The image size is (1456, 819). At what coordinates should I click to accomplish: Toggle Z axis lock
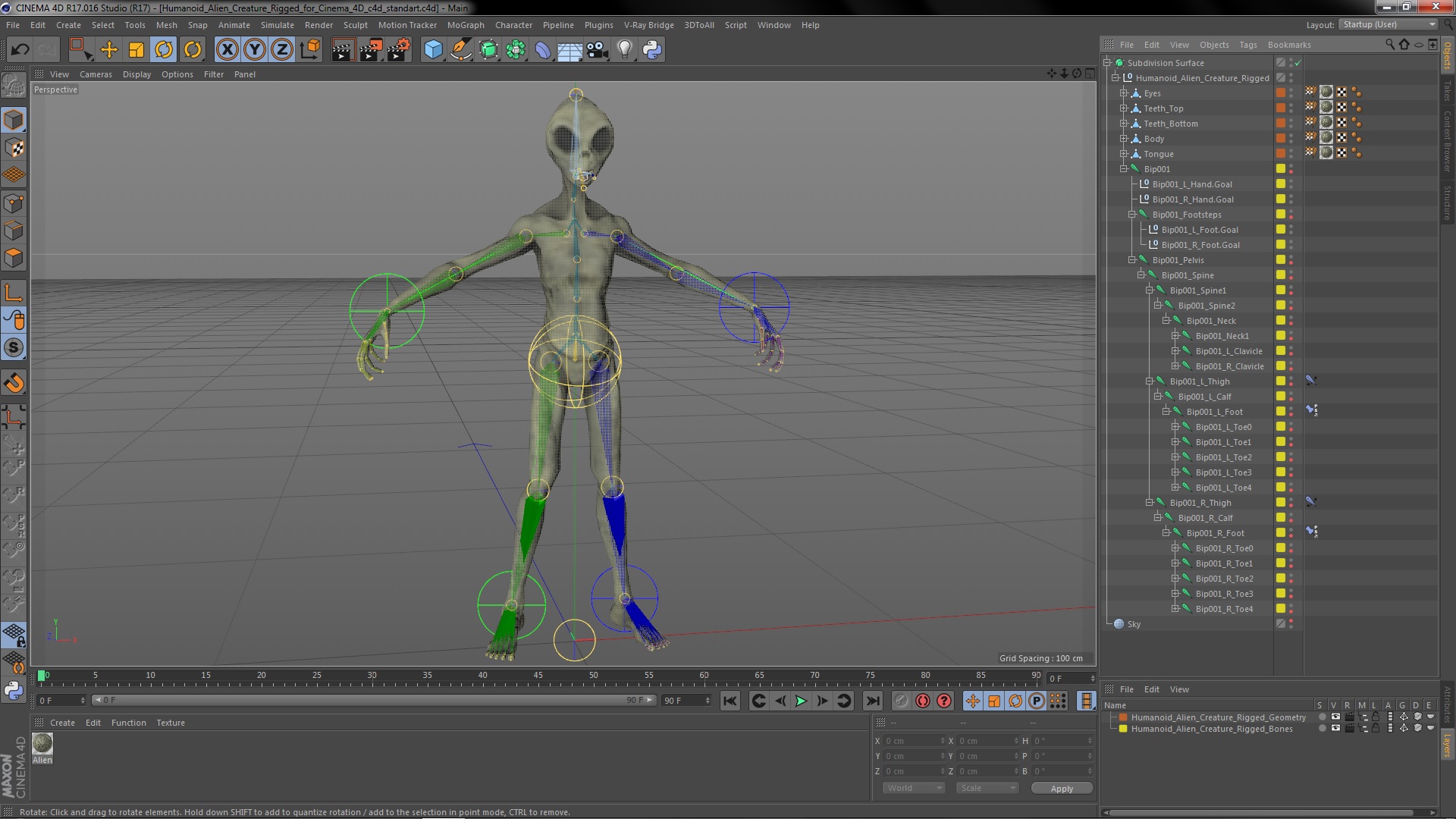click(x=282, y=50)
